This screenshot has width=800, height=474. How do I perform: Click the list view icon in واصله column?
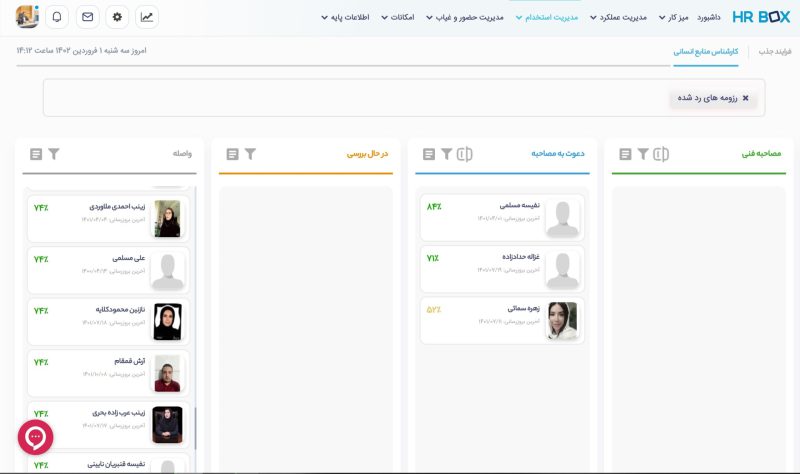(36, 154)
